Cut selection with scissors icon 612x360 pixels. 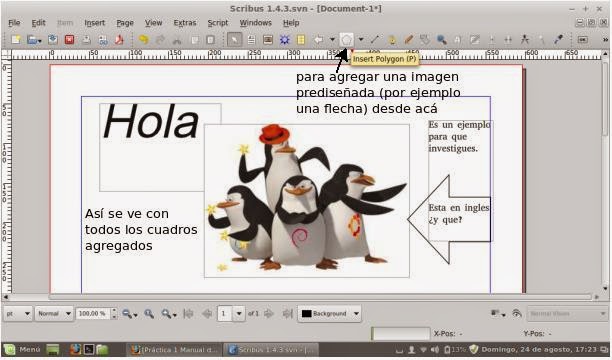click(x=177, y=39)
